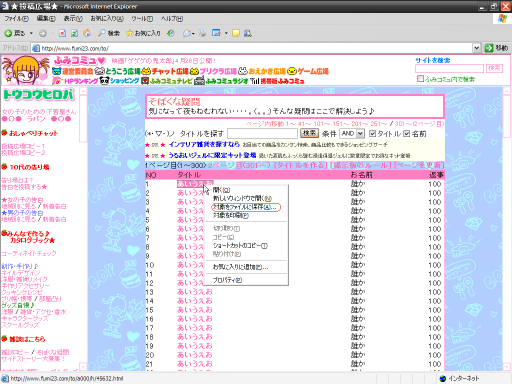Click the winking girl mascot logo
The height and width of the screenshot is (384, 512).
pos(26,70)
